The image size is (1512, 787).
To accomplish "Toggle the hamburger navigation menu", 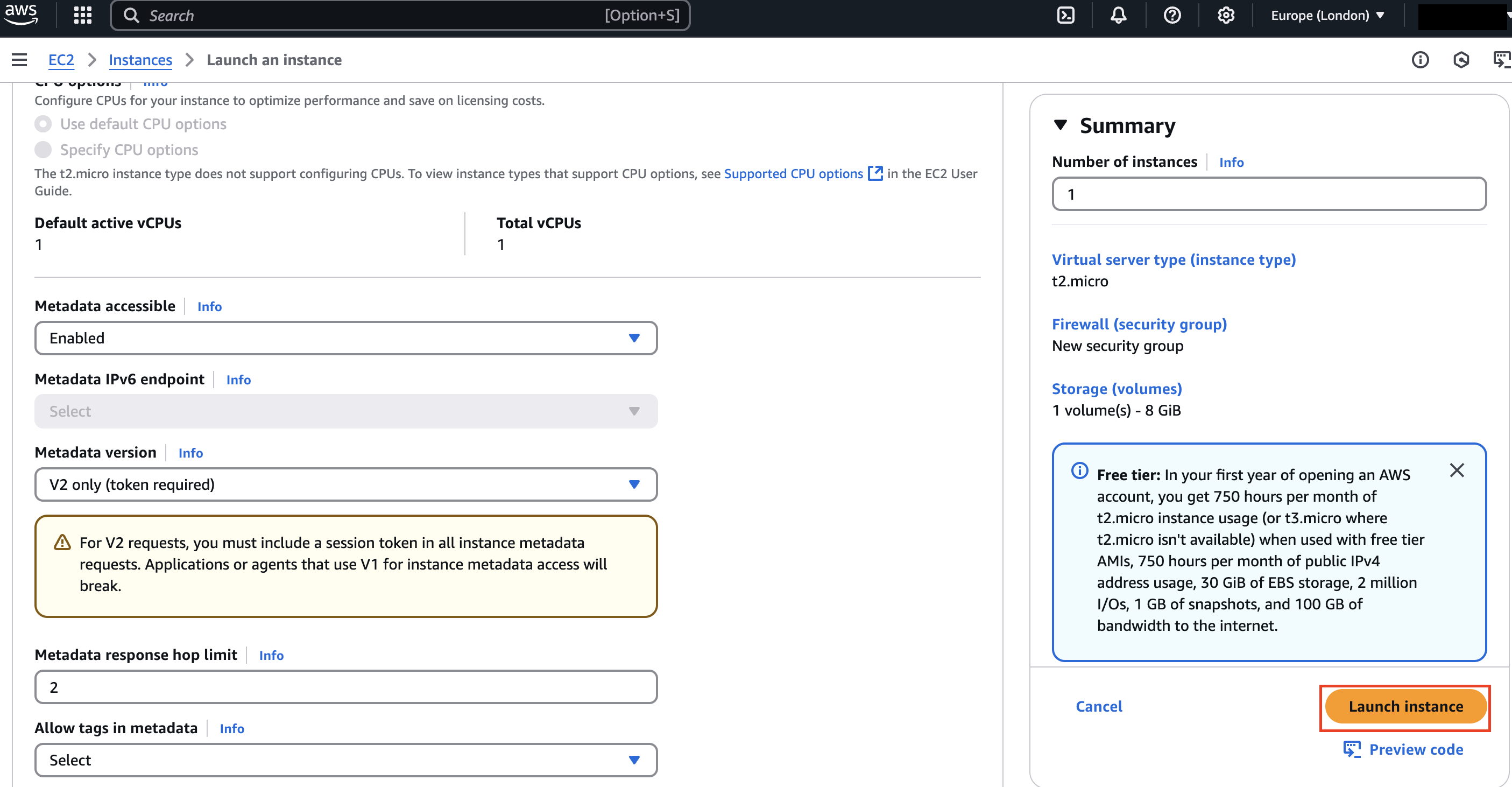I will [19, 60].
